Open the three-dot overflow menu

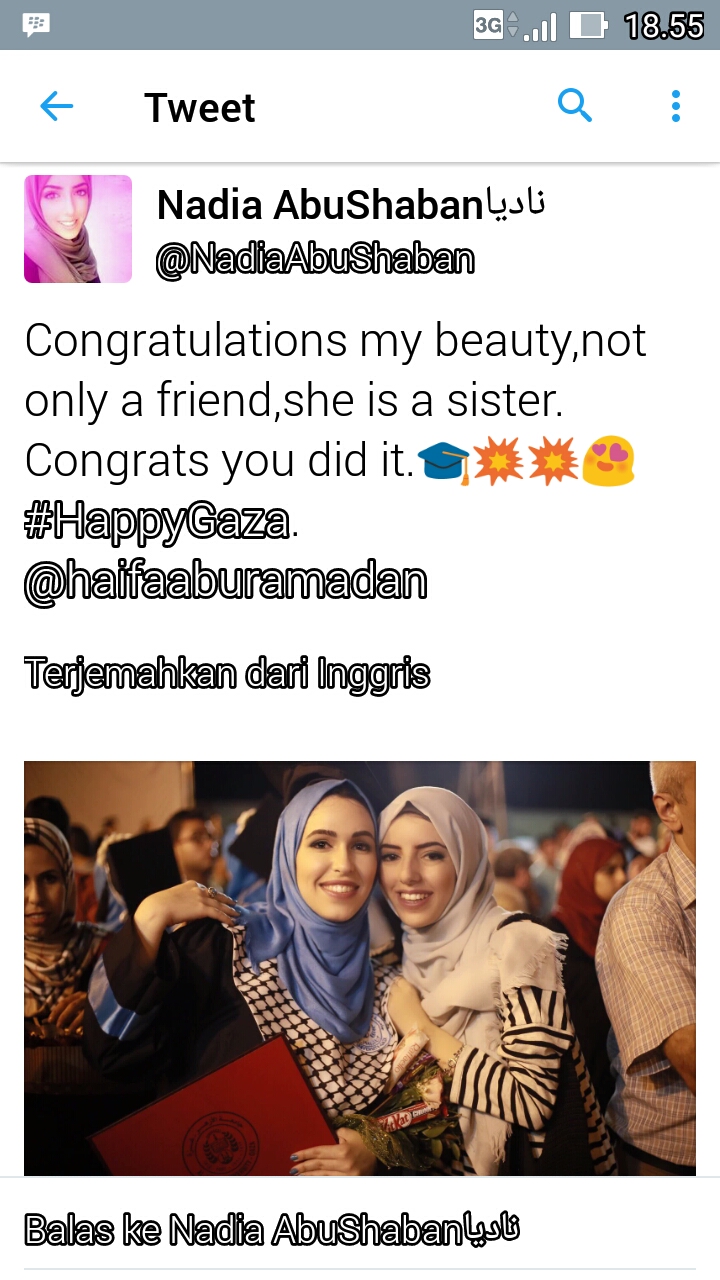coord(676,106)
